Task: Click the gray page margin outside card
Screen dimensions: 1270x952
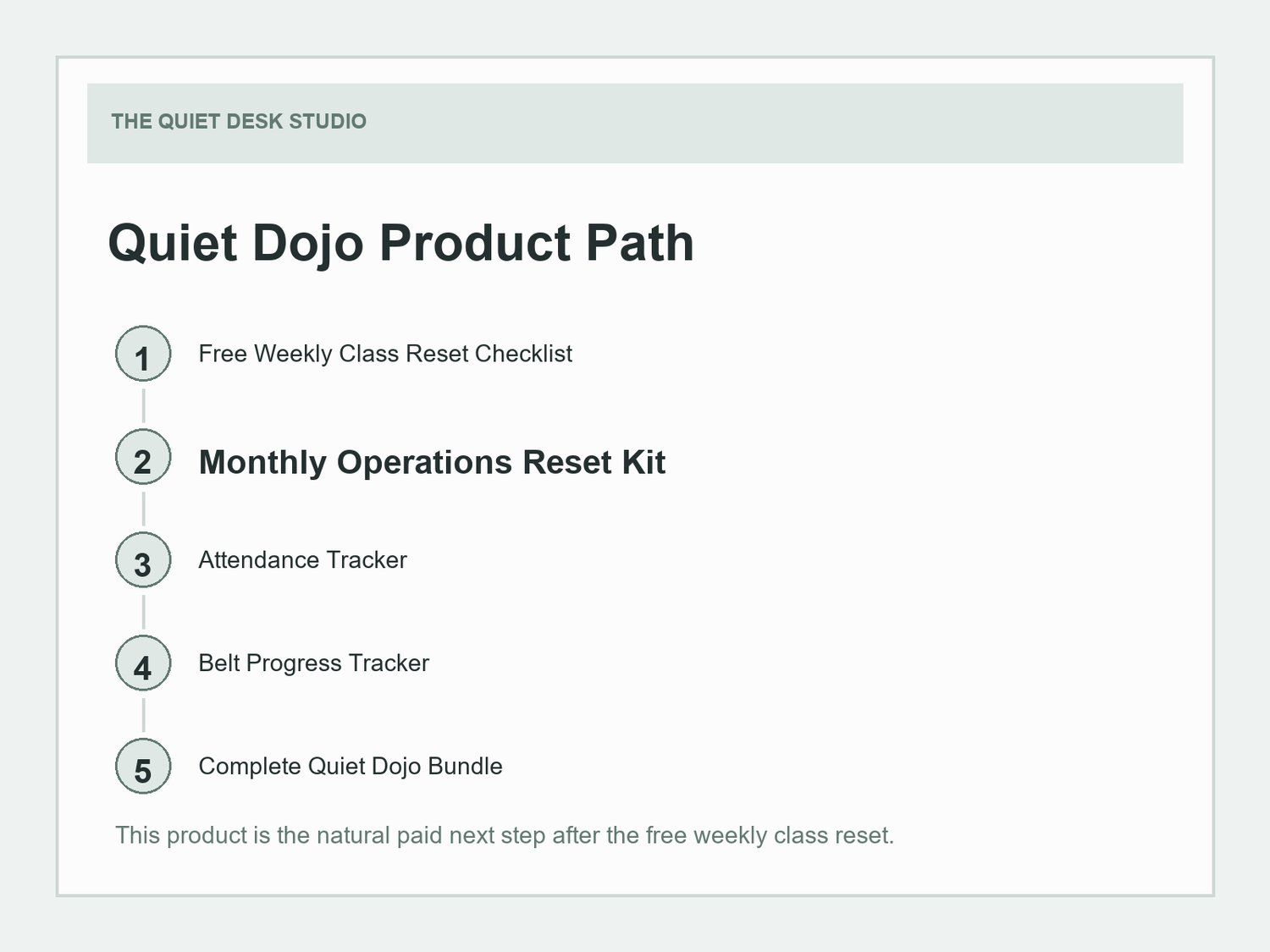Action: tap(635, 924)
